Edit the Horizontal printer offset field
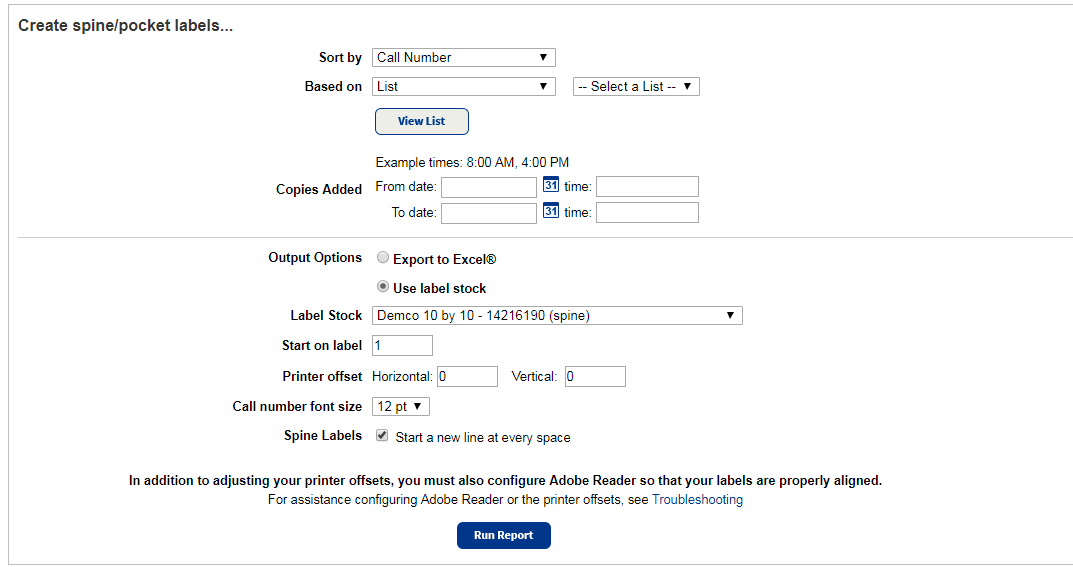The width and height of the screenshot is (1073, 567). pyautogui.click(x=466, y=376)
